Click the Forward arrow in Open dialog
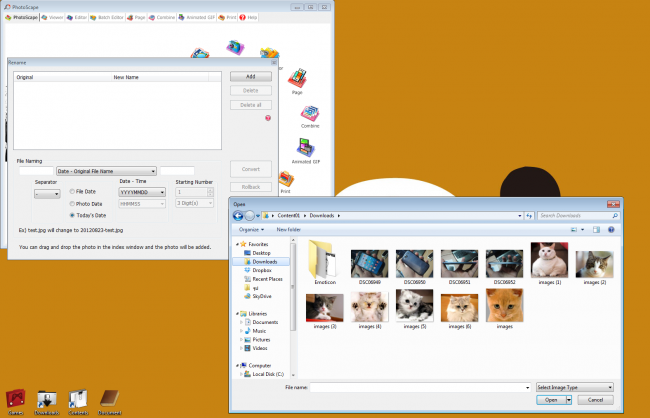 (249, 216)
